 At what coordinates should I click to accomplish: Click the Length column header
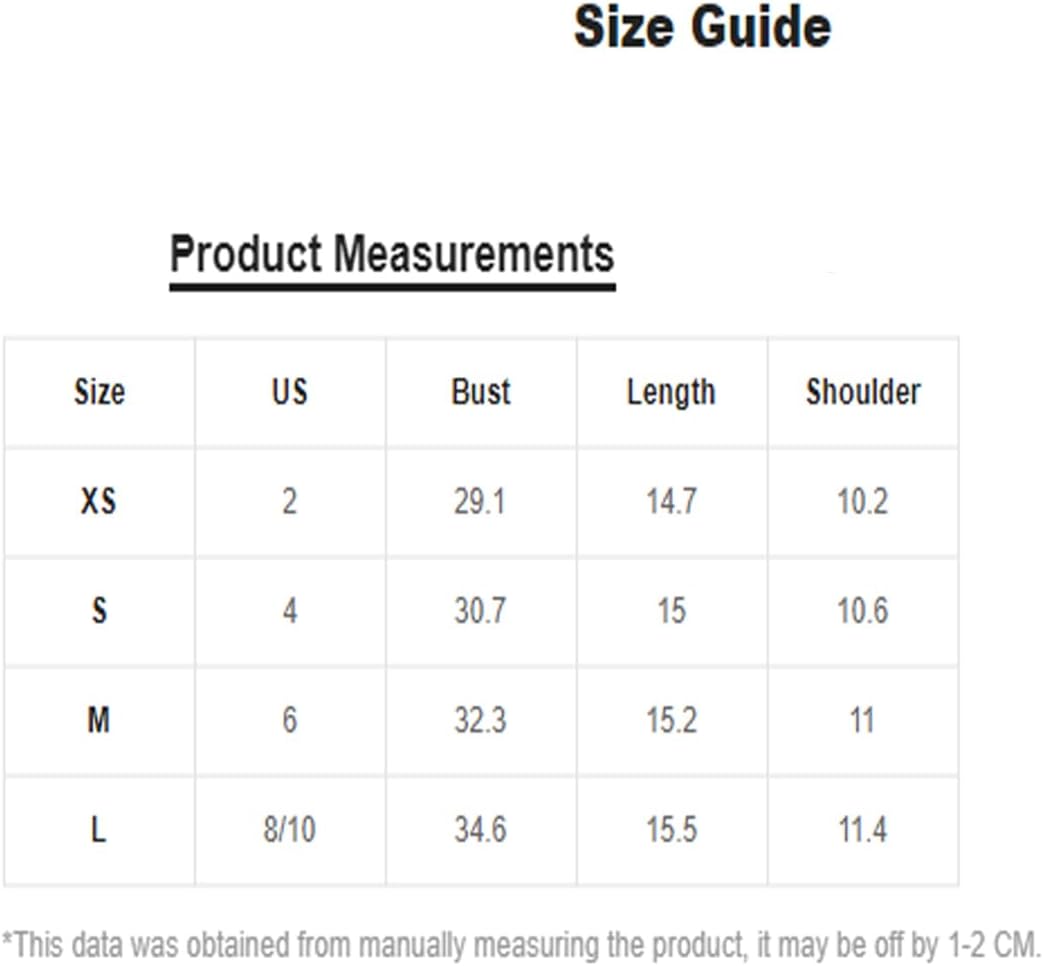pos(671,393)
